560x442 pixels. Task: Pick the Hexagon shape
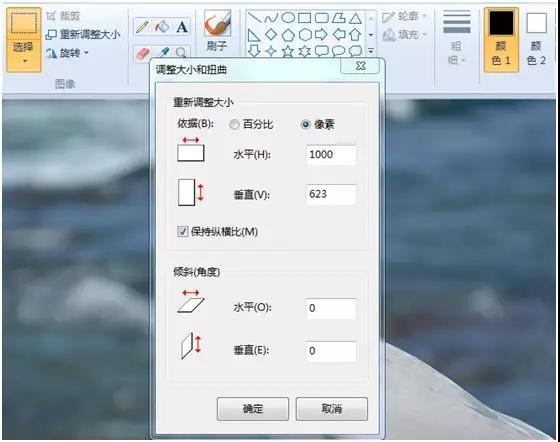coord(305,35)
